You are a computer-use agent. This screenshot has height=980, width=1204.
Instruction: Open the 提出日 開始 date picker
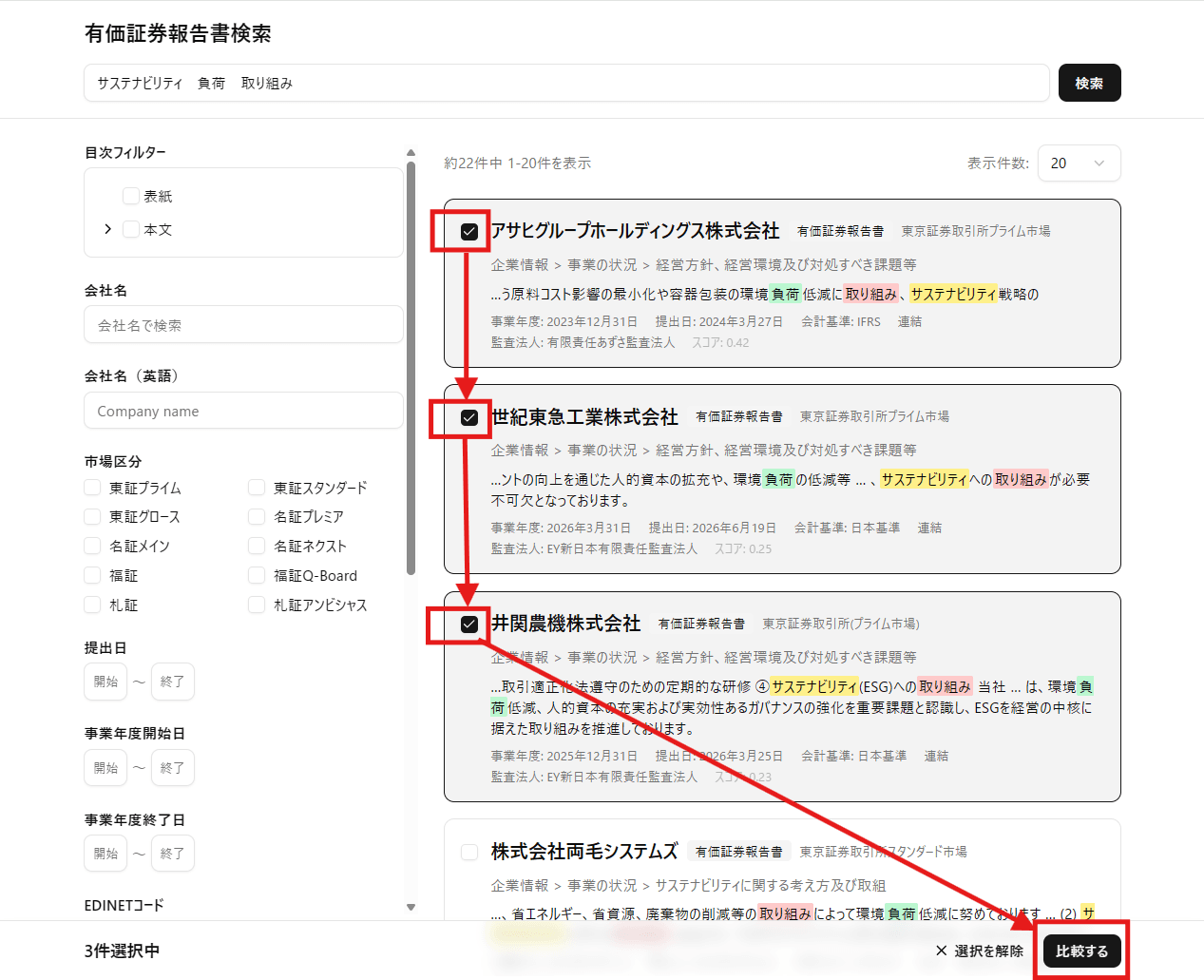[105, 682]
